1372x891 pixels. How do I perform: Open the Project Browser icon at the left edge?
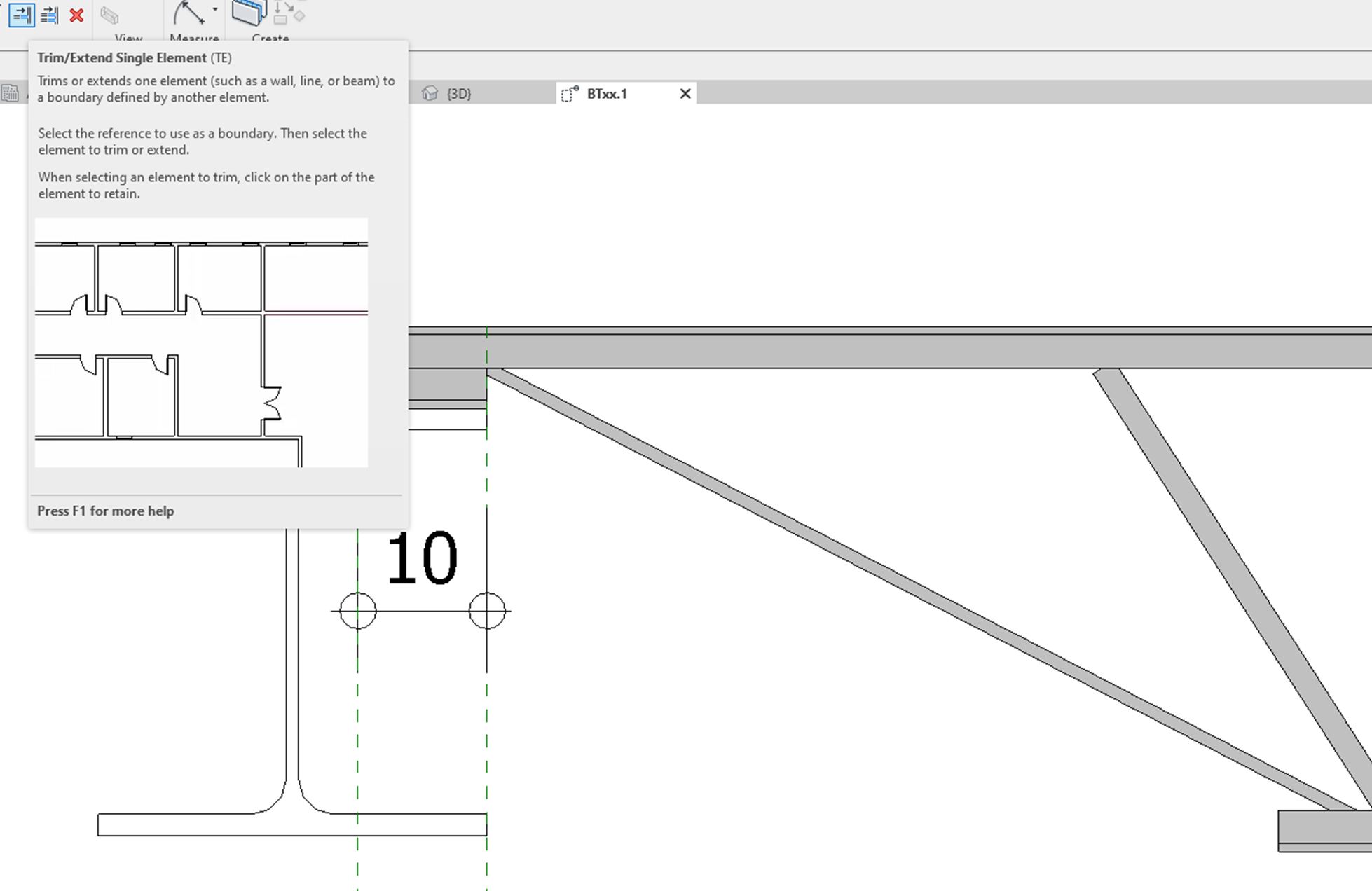(10, 93)
